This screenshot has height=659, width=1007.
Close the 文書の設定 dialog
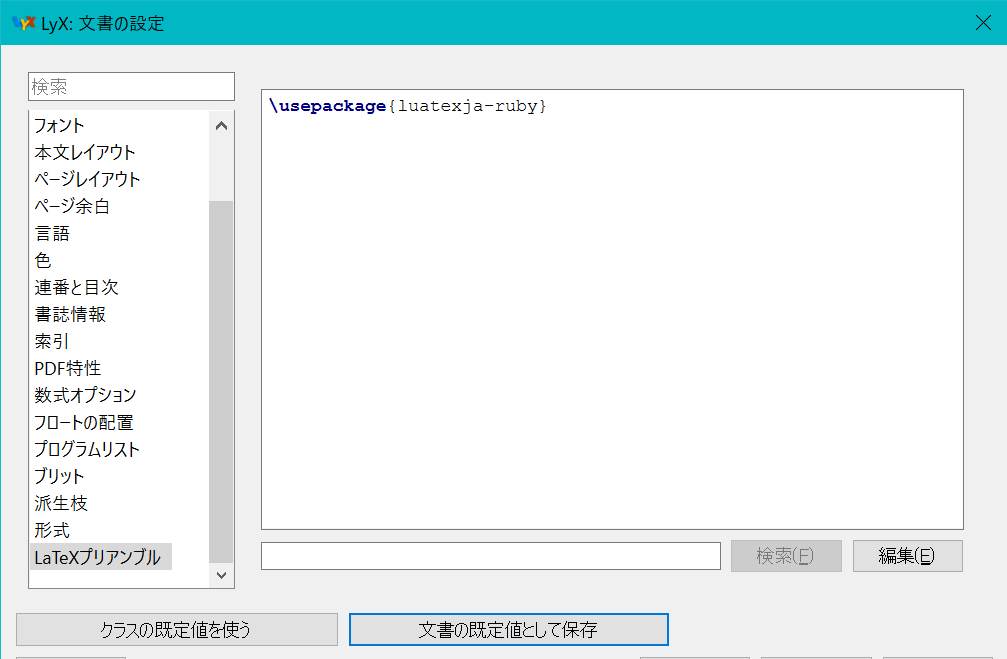click(x=983, y=23)
